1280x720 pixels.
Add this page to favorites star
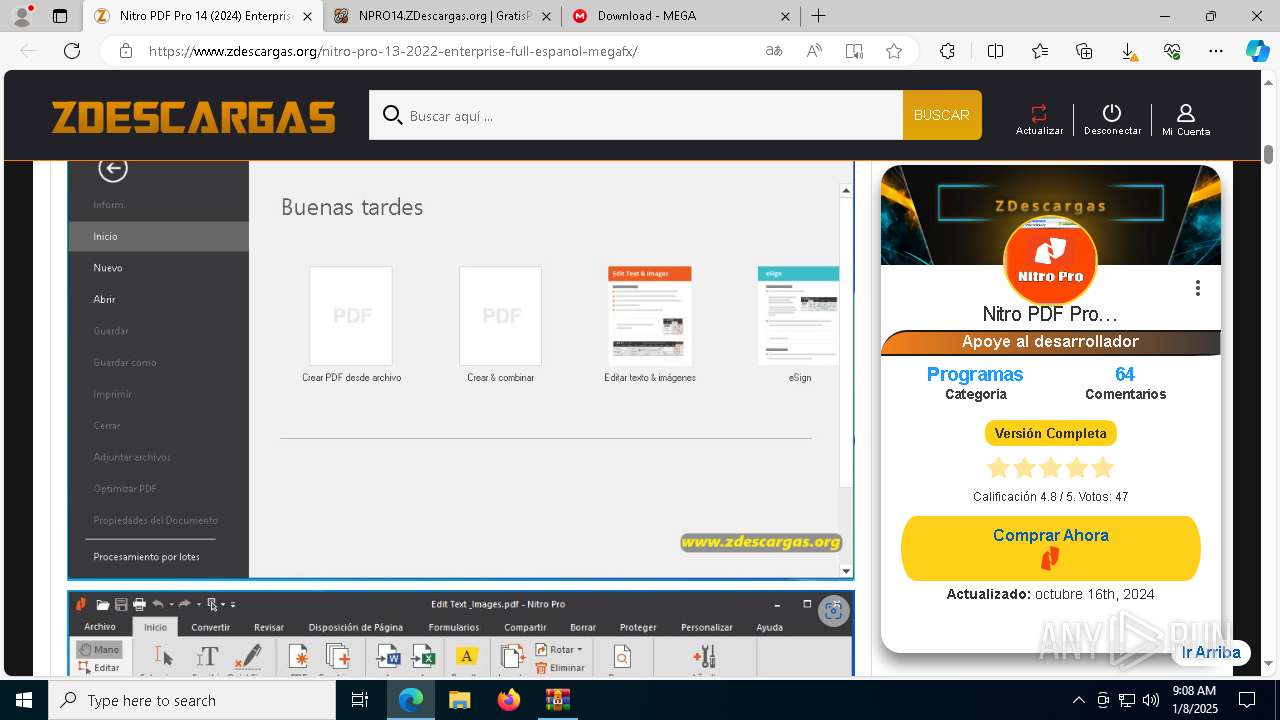point(894,51)
